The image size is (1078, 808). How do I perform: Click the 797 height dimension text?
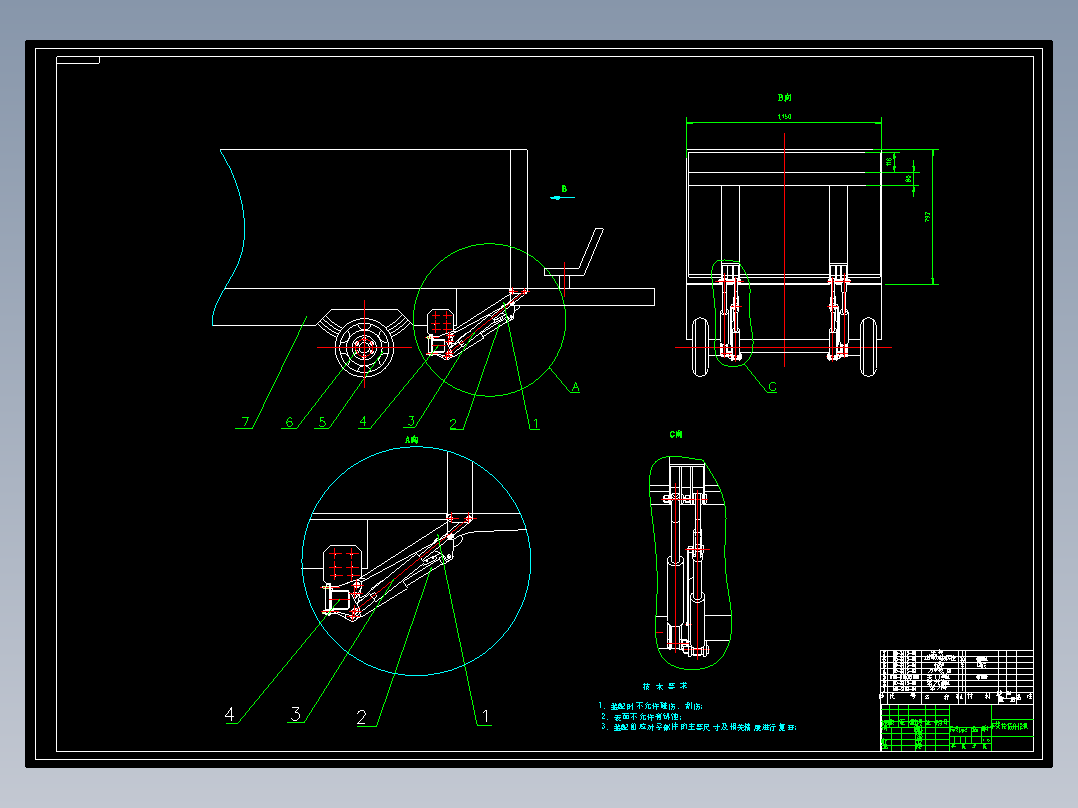click(x=927, y=217)
